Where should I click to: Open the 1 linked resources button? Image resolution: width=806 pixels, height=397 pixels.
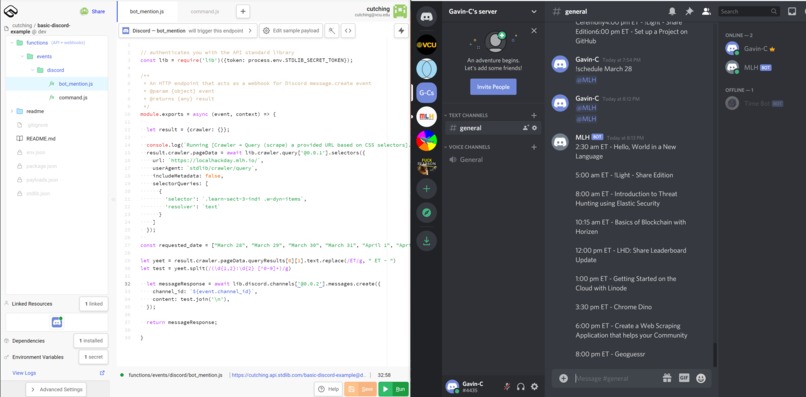click(94, 304)
